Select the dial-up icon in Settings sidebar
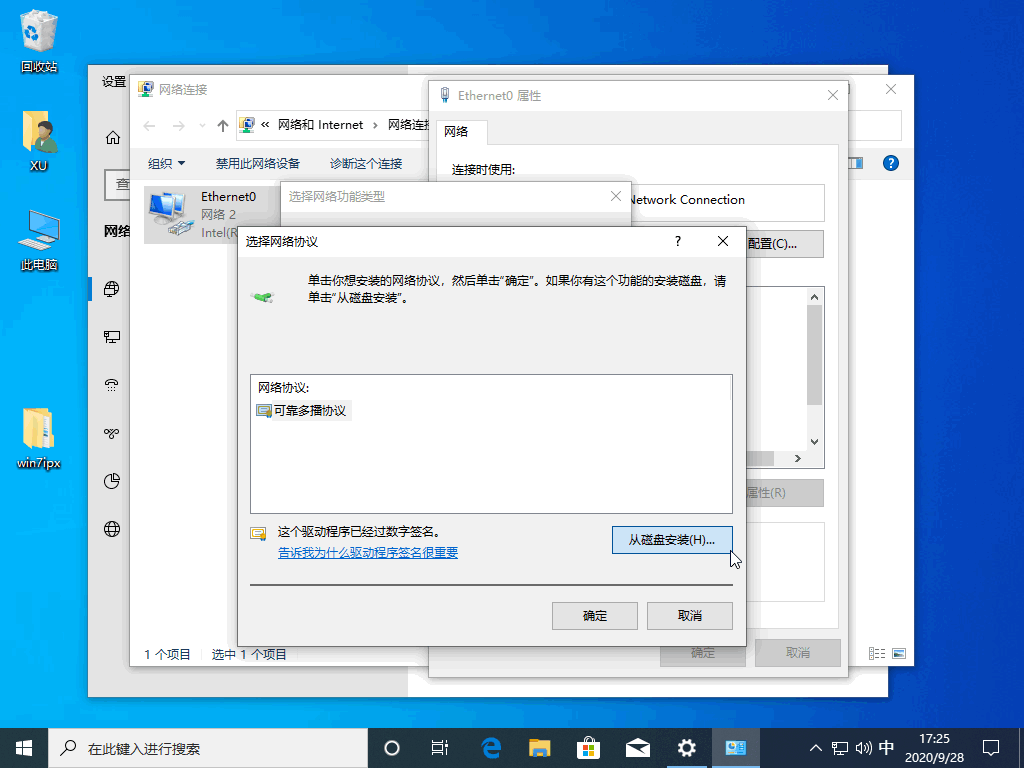1024x768 pixels. click(x=112, y=385)
